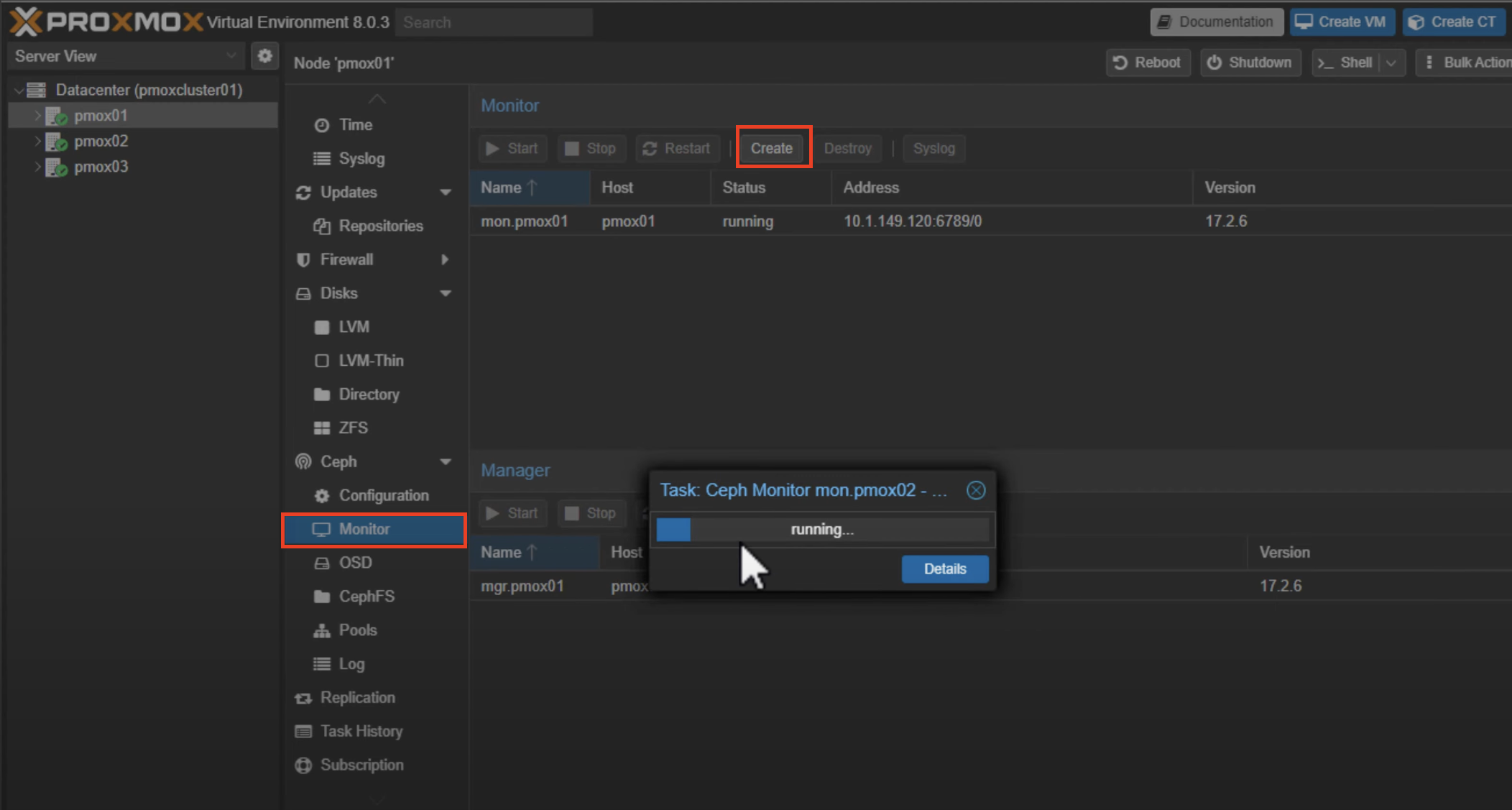Select the Replication icon in the sidebar
This screenshot has height=810, width=1512.
coord(303,697)
